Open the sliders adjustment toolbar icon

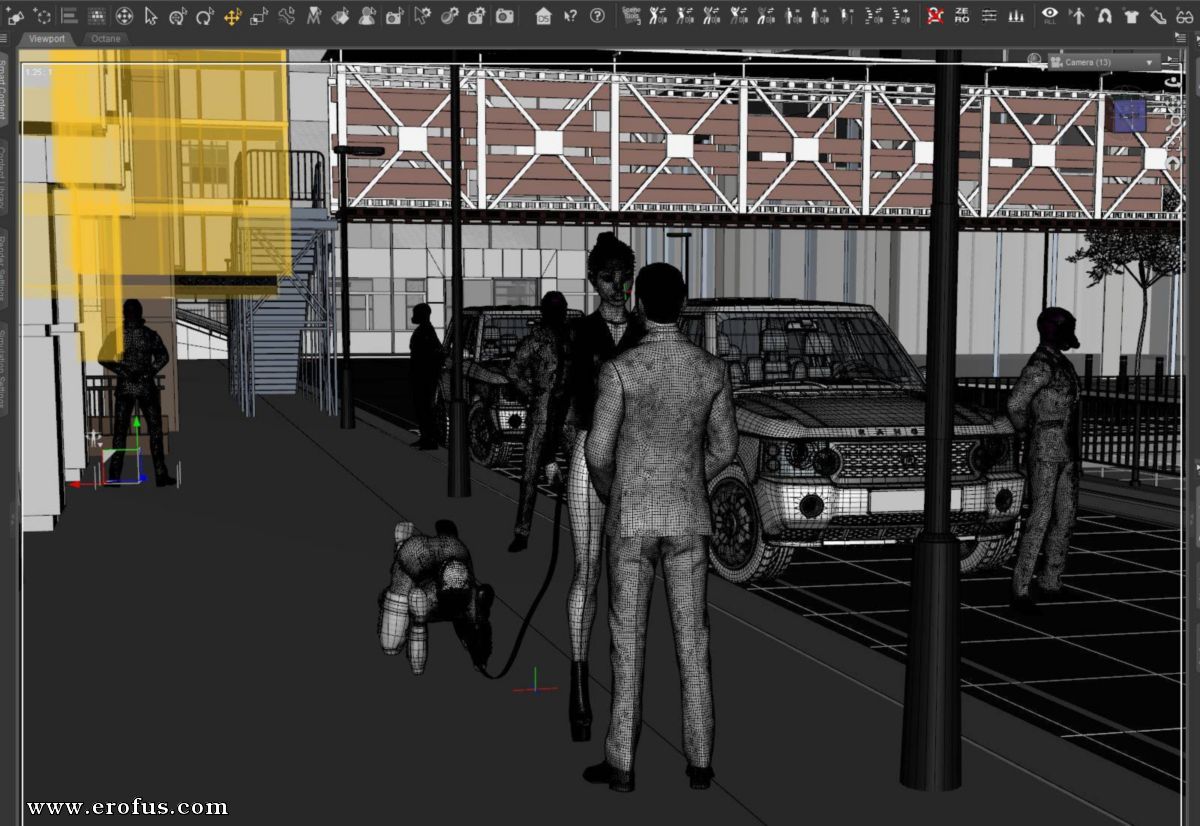(x=989, y=15)
